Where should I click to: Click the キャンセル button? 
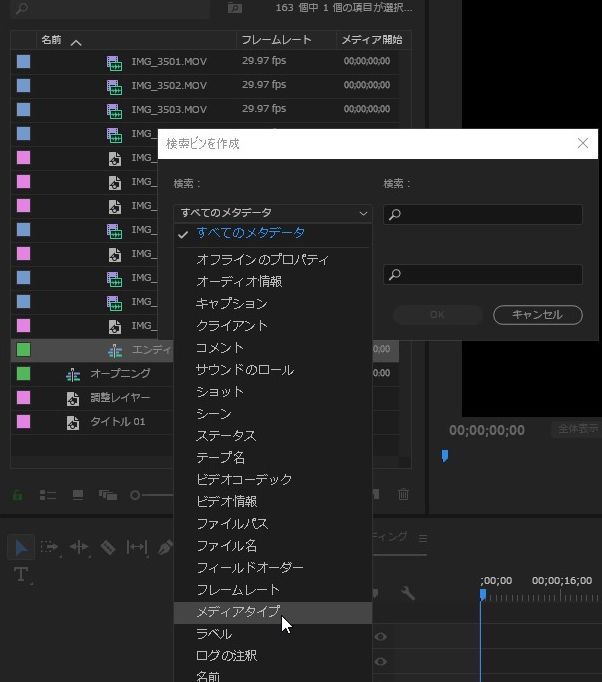537,315
